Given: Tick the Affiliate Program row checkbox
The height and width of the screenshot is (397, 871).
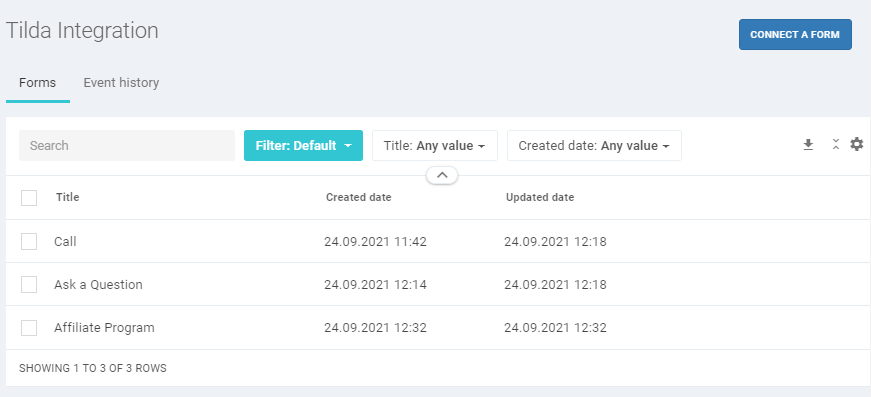Looking at the screenshot, I should (x=29, y=328).
